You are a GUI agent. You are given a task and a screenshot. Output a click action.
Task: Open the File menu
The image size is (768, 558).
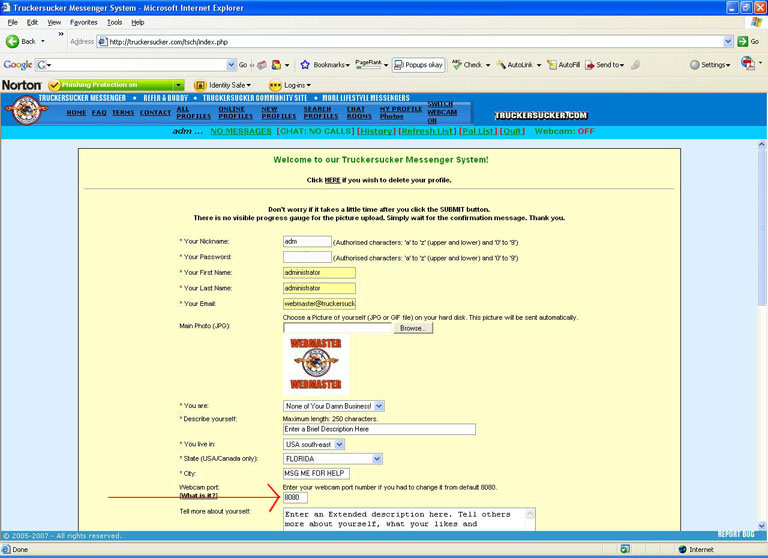point(13,23)
